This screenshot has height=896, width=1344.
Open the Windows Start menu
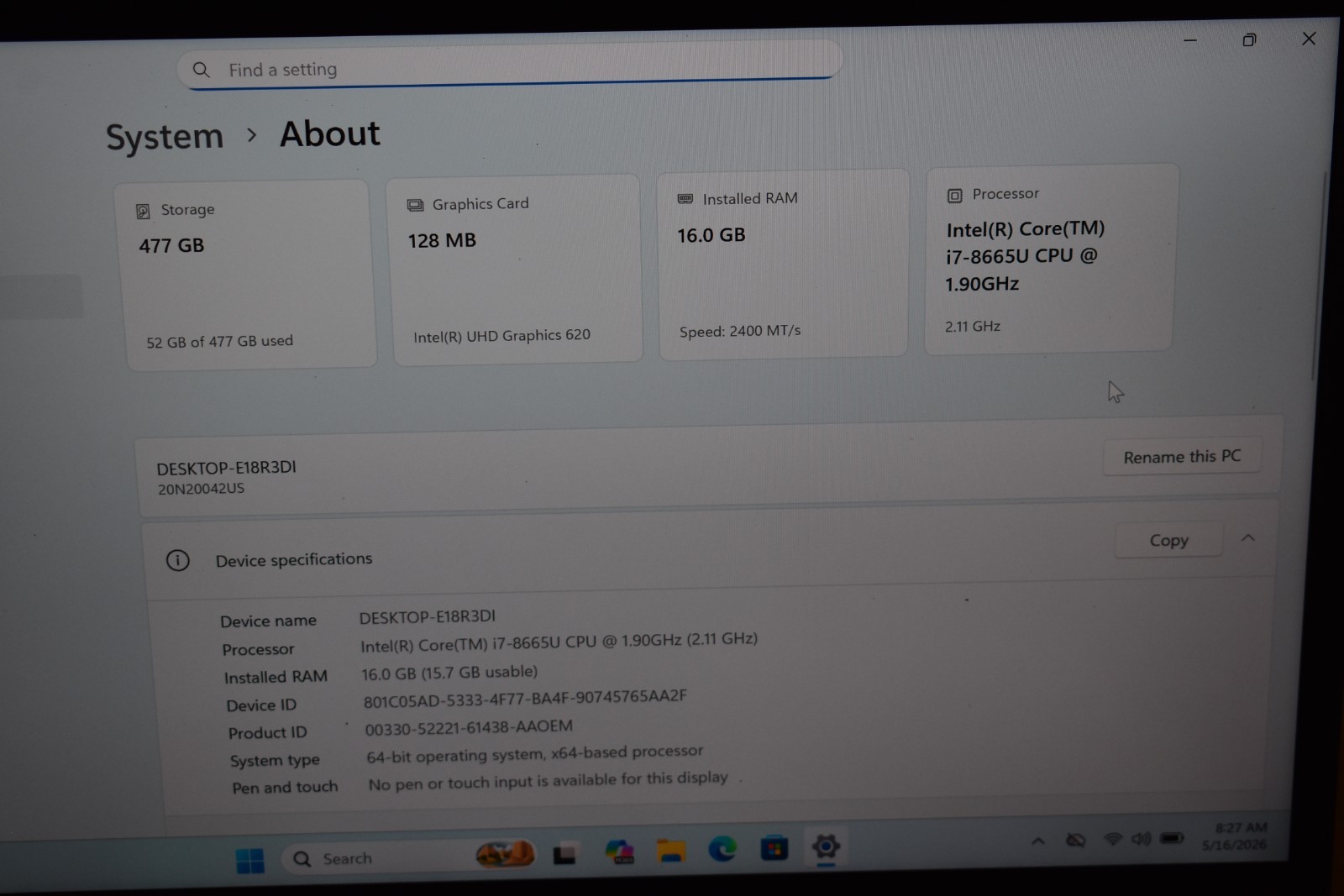249,860
